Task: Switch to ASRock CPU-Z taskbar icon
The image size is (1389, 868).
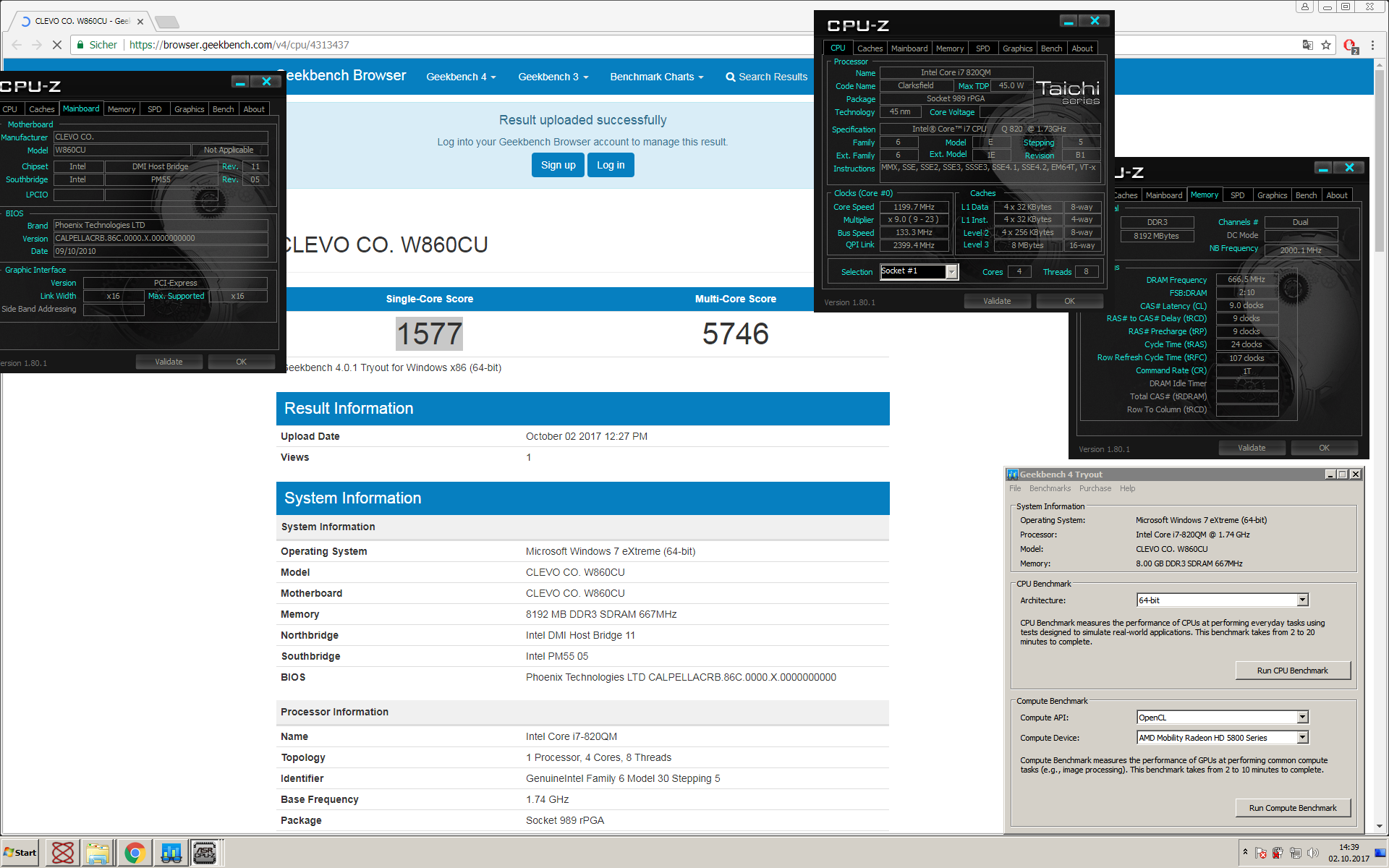Action: point(205,853)
